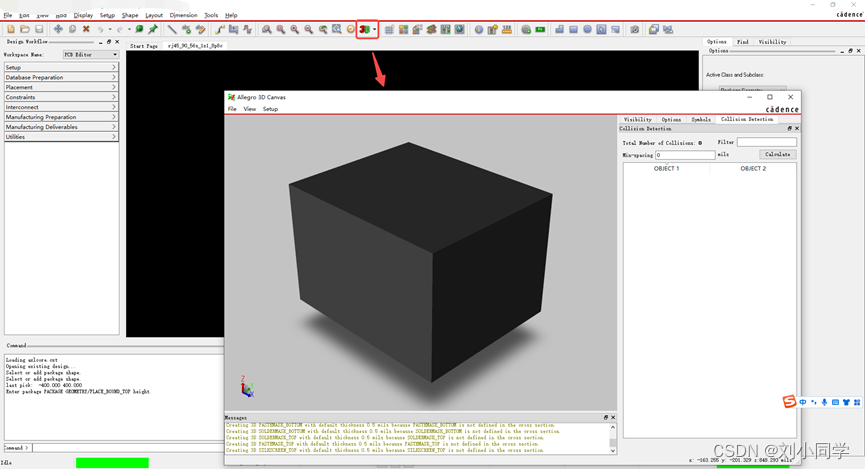Open dropdown arrow beside 3D Canvas icon
This screenshot has height=469, width=865.
click(375, 30)
